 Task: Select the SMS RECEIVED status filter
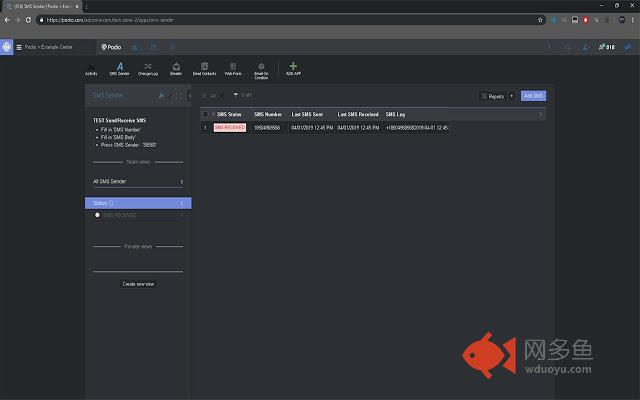pyautogui.click(x=122, y=215)
